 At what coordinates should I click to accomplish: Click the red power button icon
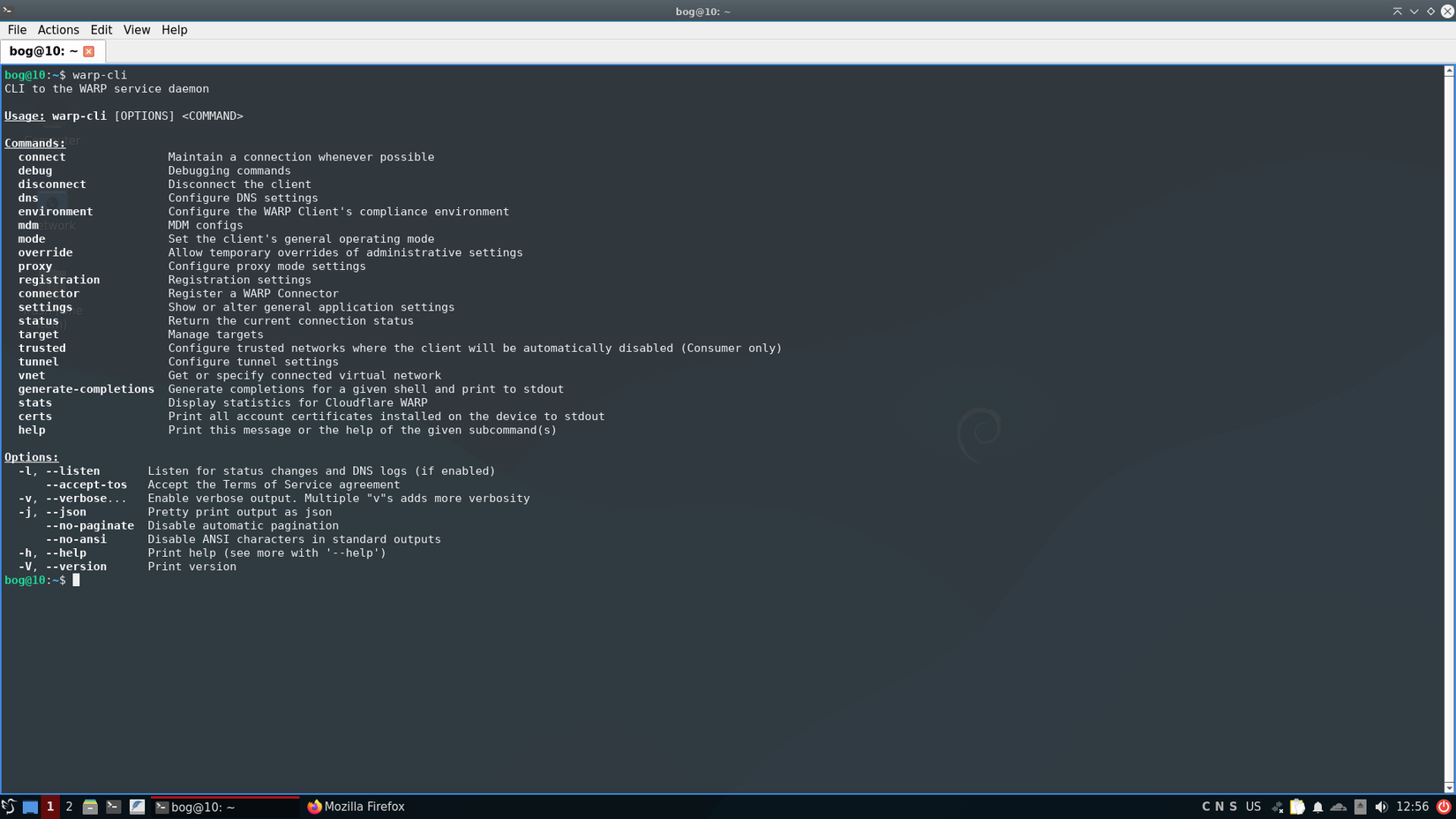(x=1444, y=807)
